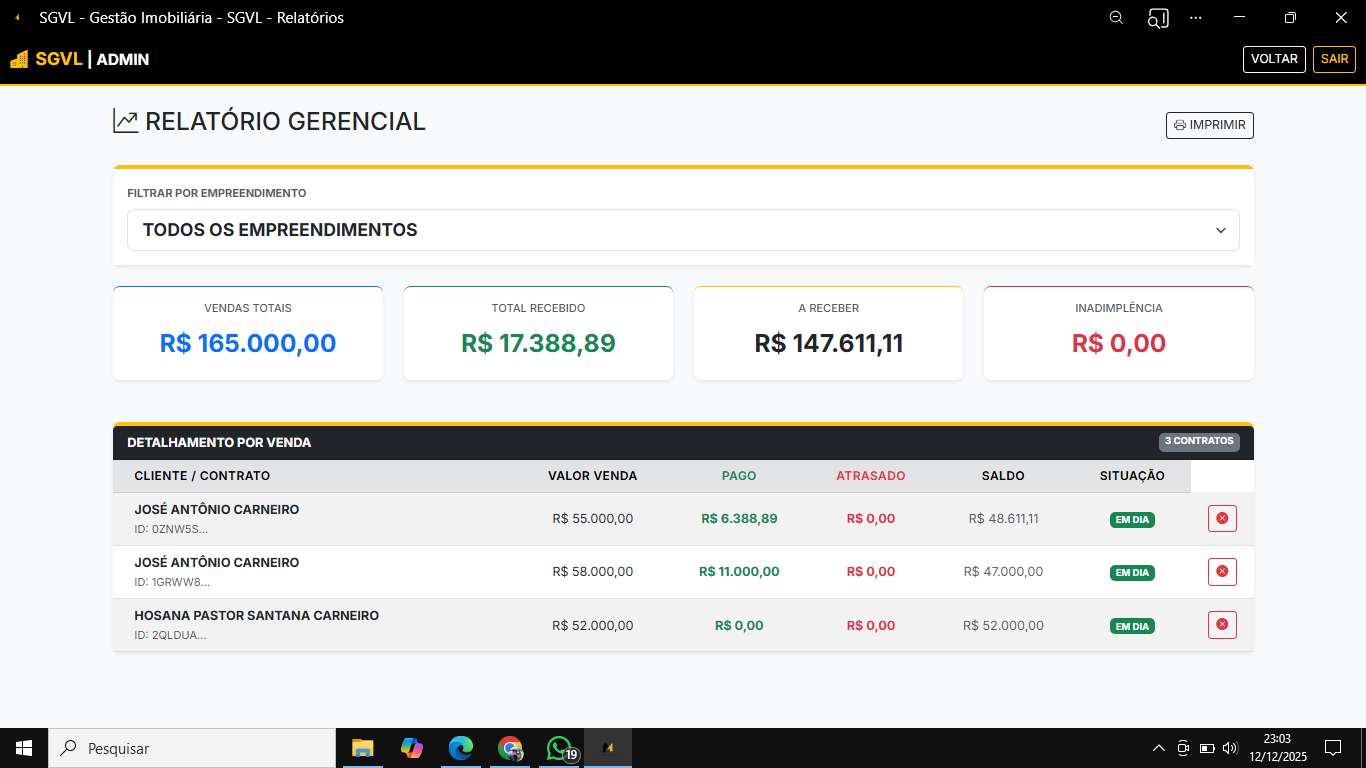The image size is (1366, 768).
Task: Click the VOLTAR button
Action: [x=1274, y=59]
